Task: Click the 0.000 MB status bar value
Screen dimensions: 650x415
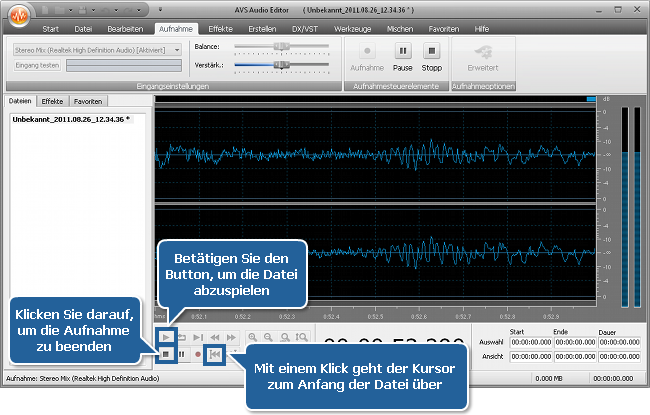Action: [x=549, y=379]
